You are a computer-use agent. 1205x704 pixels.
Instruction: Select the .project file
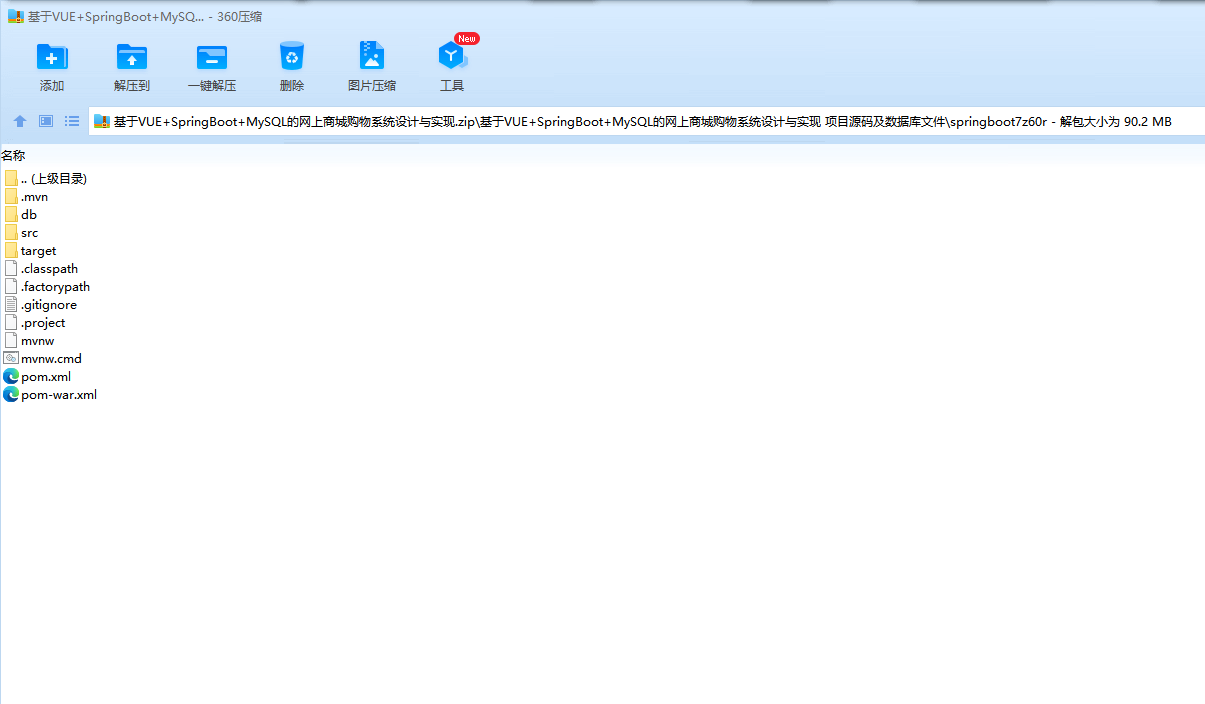click(x=35, y=323)
